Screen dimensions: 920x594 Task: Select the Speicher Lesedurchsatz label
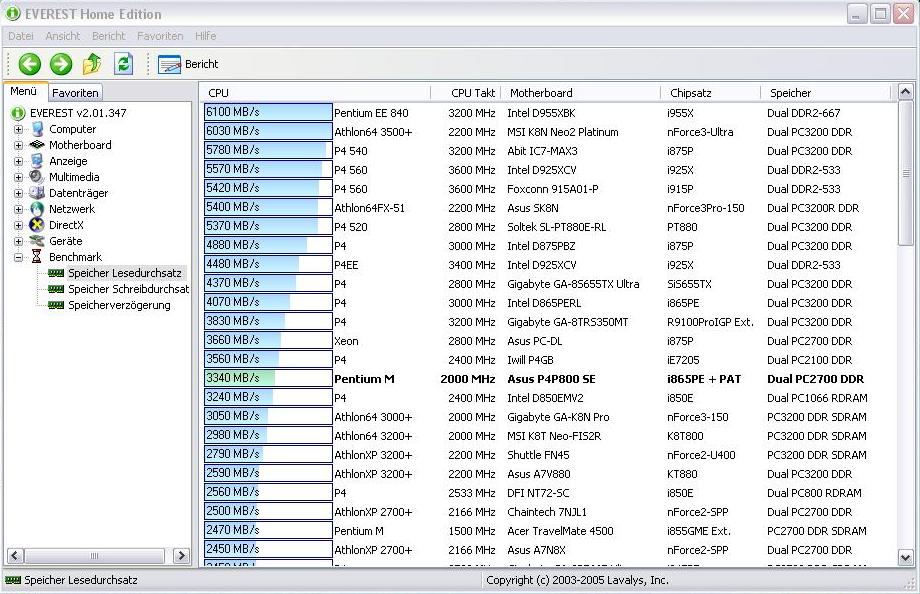[125, 273]
